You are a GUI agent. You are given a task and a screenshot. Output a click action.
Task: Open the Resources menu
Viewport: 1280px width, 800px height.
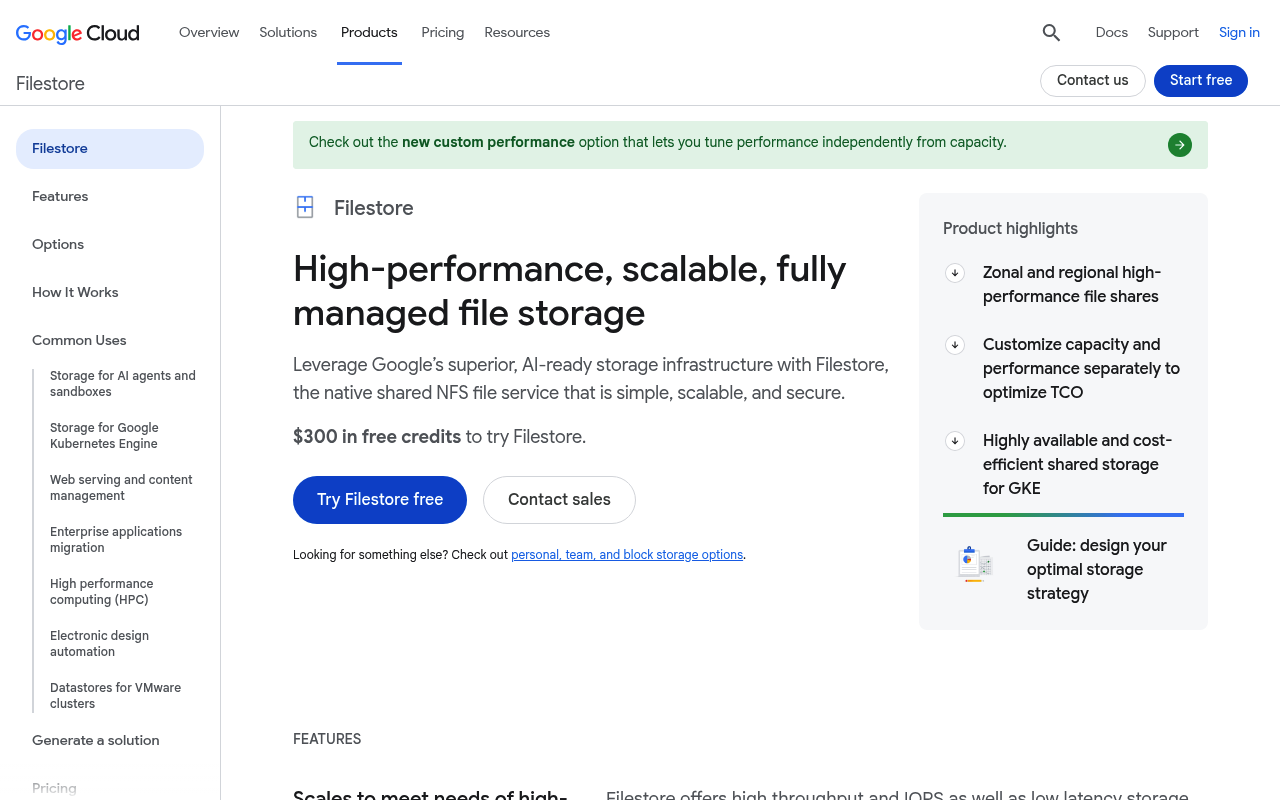pyautogui.click(x=517, y=32)
